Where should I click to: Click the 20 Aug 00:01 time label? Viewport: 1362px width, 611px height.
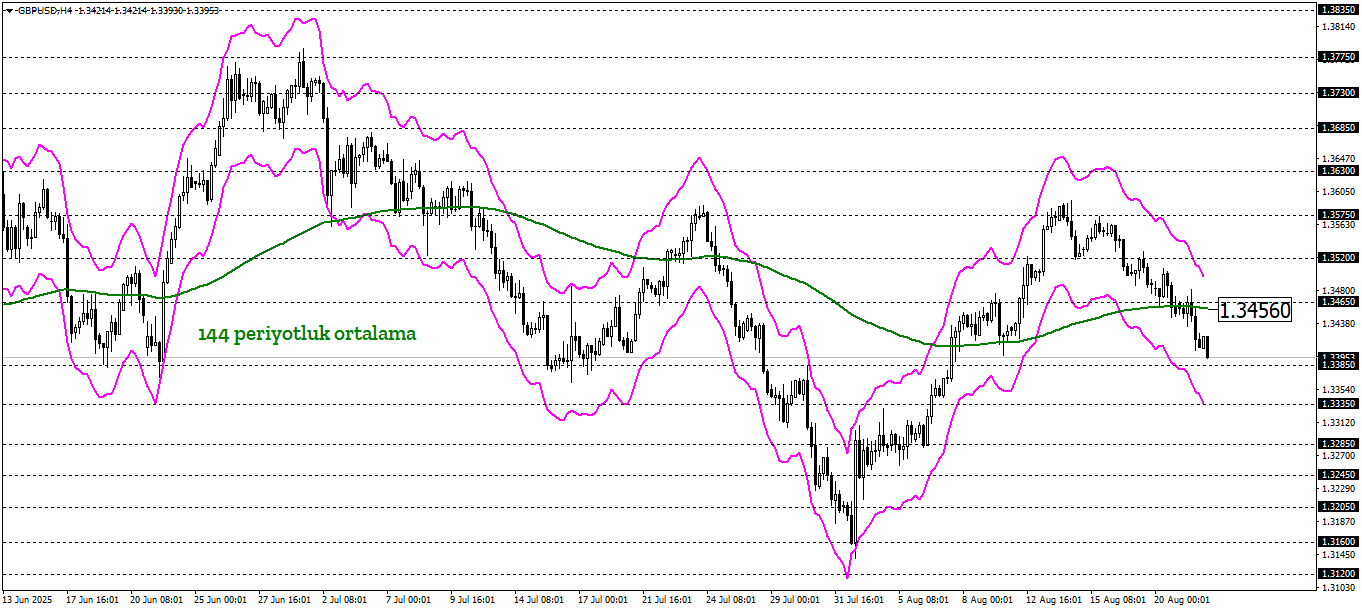1180,600
